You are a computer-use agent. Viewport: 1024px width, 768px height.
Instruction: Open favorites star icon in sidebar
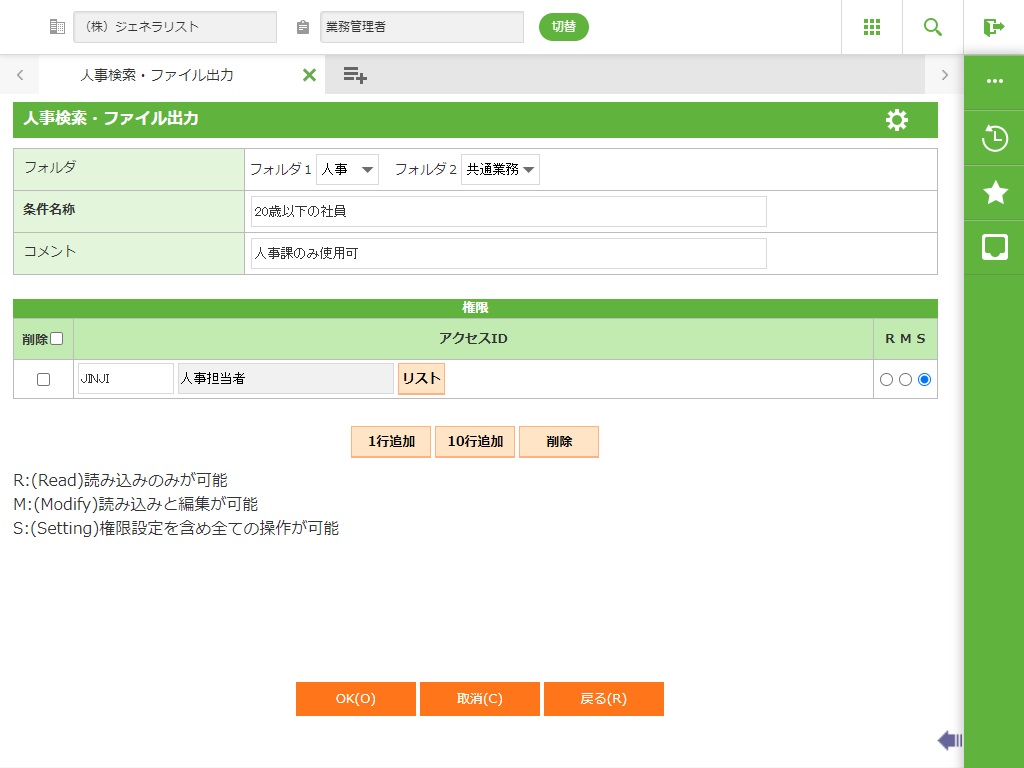[994, 193]
